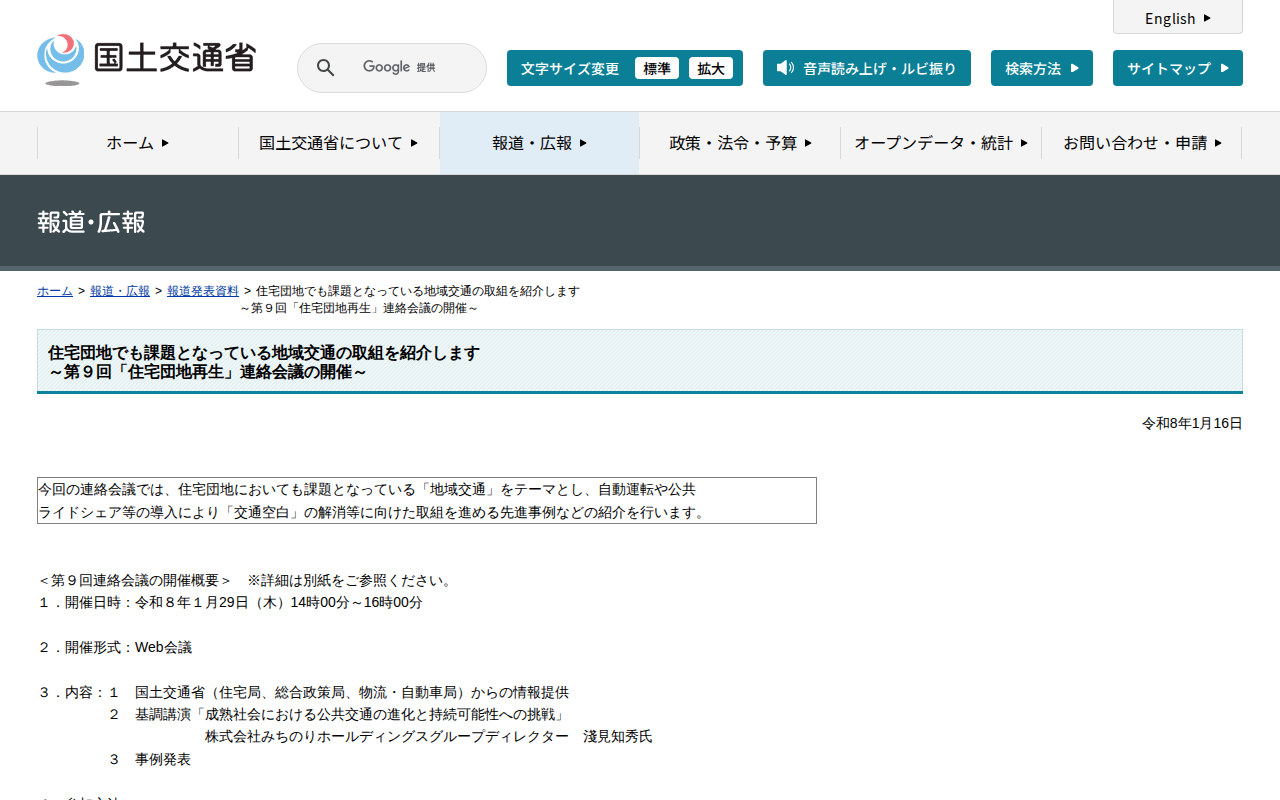Click the line ２．開催形式：Web会議

[115, 648]
